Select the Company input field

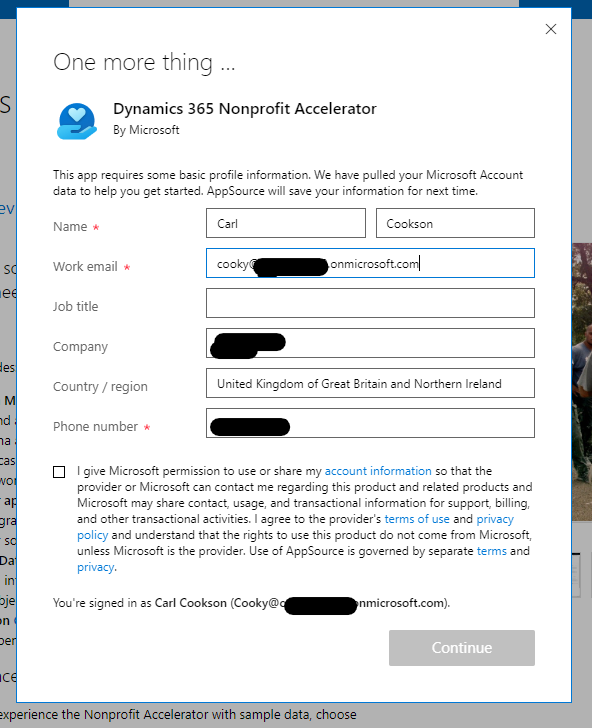point(370,343)
